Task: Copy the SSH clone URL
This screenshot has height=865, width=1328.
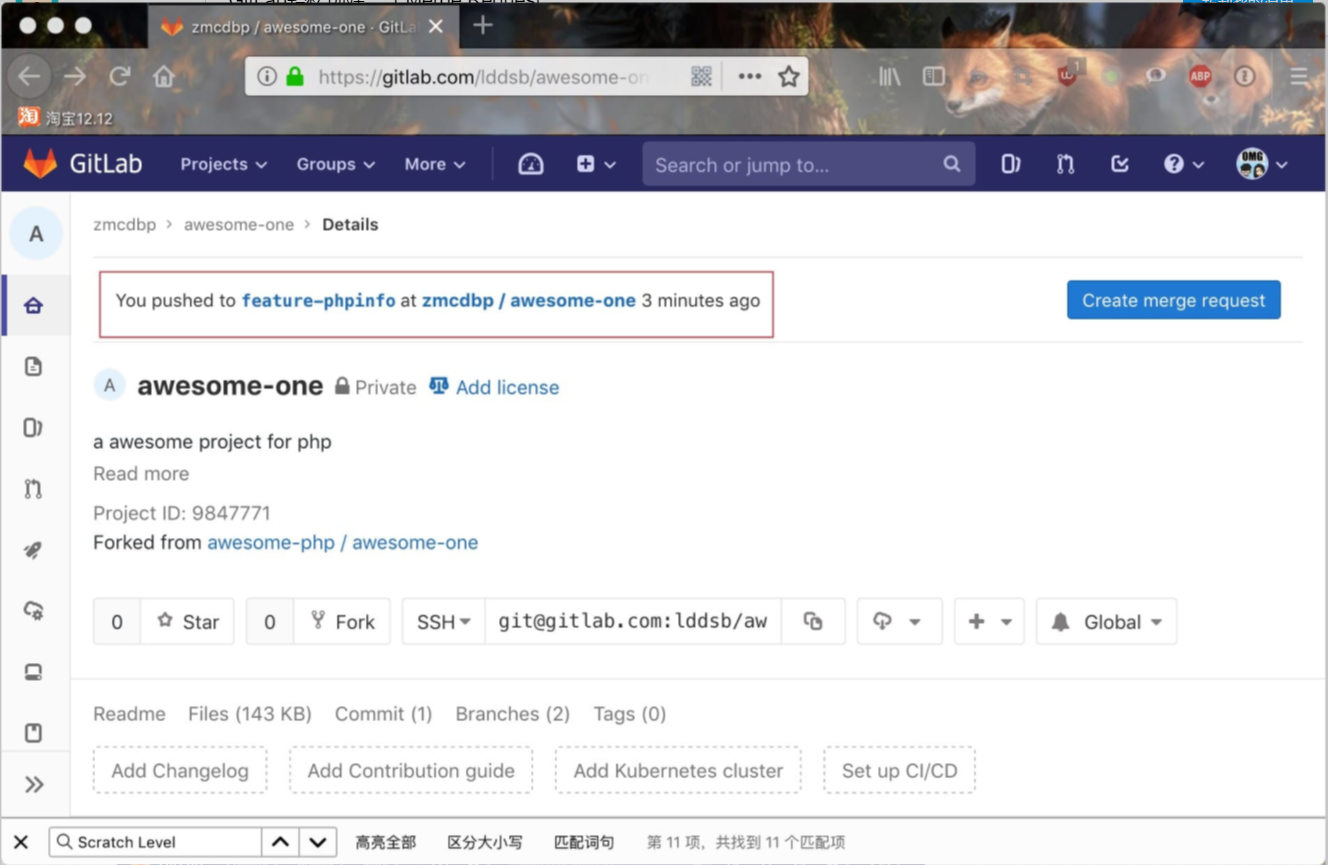Action: 813,621
